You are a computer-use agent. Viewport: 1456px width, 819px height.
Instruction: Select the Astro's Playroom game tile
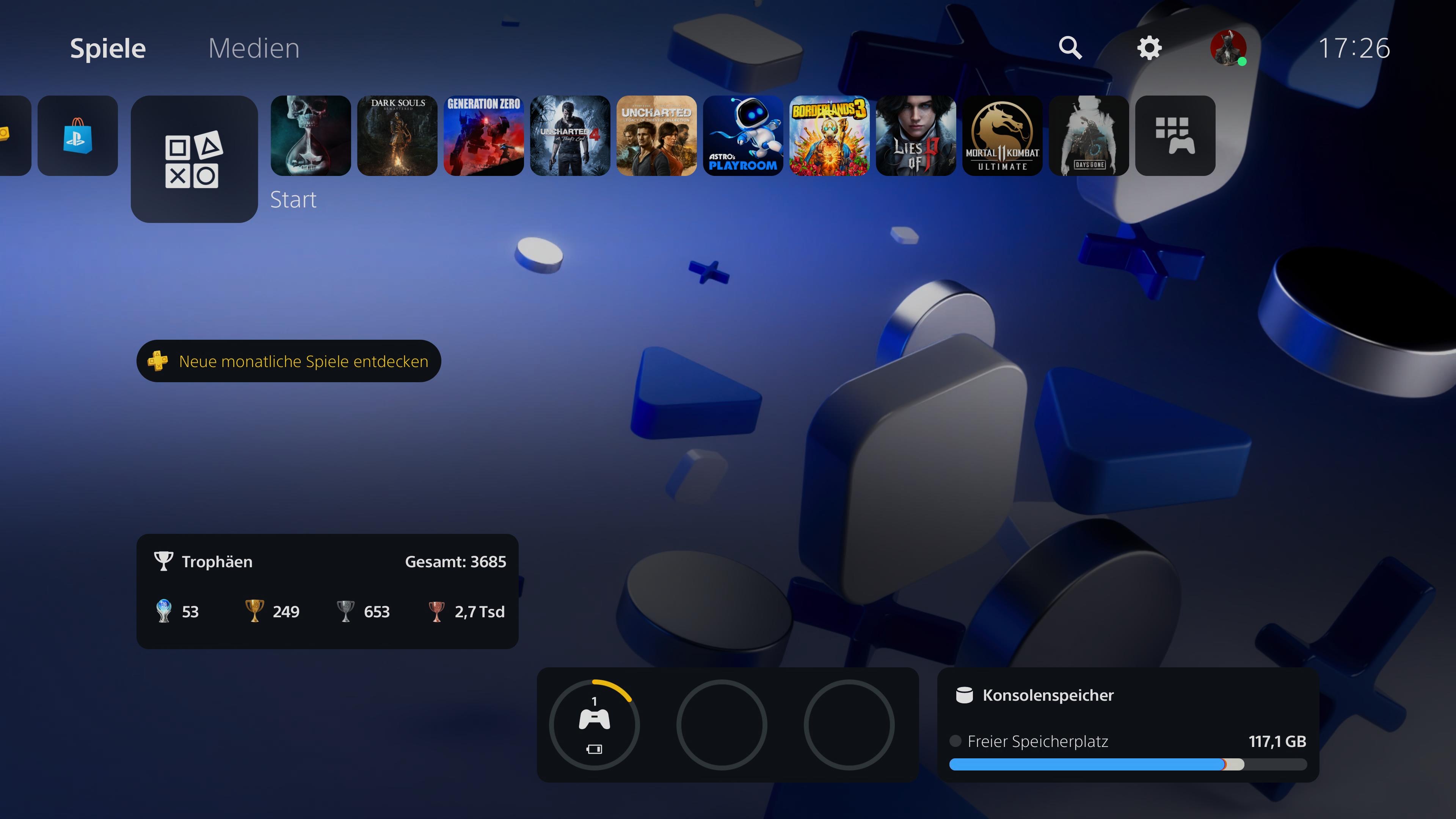(x=743, y=136)
